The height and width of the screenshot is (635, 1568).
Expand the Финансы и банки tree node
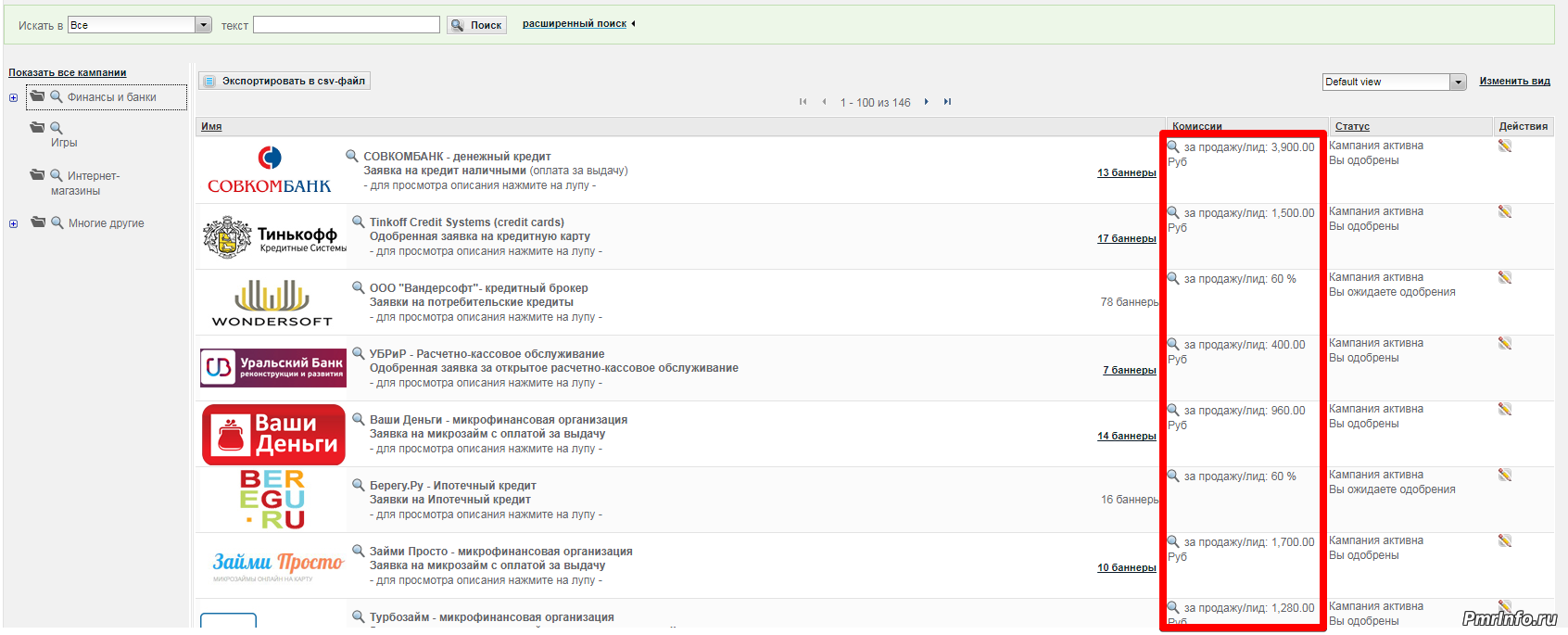point(13,97)
